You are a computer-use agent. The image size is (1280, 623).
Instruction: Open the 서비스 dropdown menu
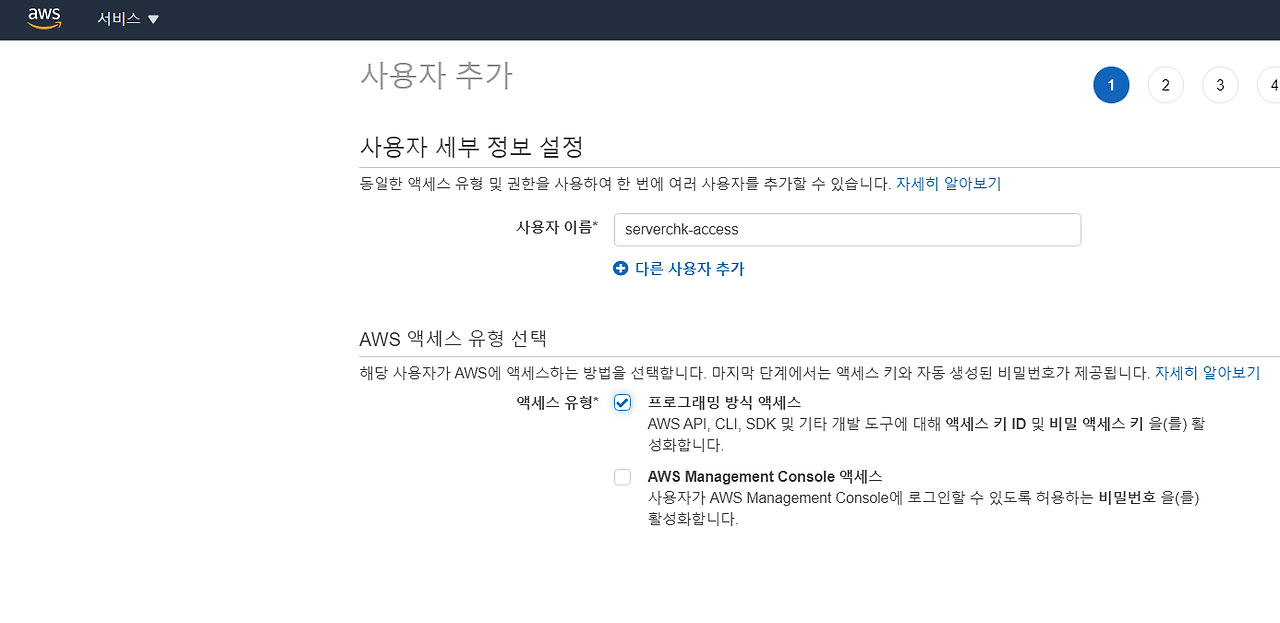pyautogui.click(x=128, y=19)
